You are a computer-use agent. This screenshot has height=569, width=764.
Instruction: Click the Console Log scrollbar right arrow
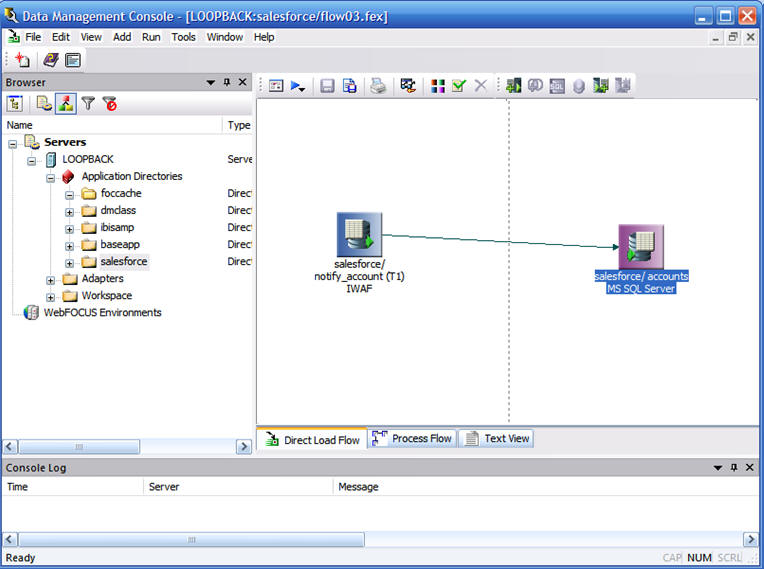pyautogui.click(x=750, y=539)
